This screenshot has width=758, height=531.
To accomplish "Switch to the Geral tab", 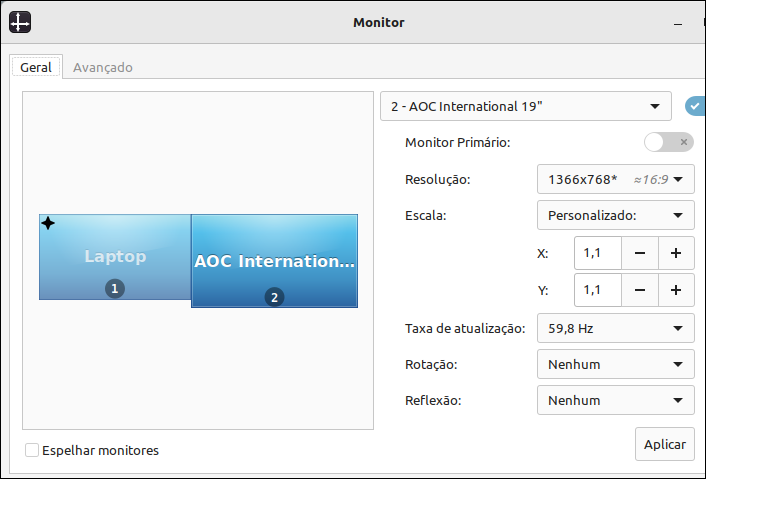I will (x=36, y=67).
